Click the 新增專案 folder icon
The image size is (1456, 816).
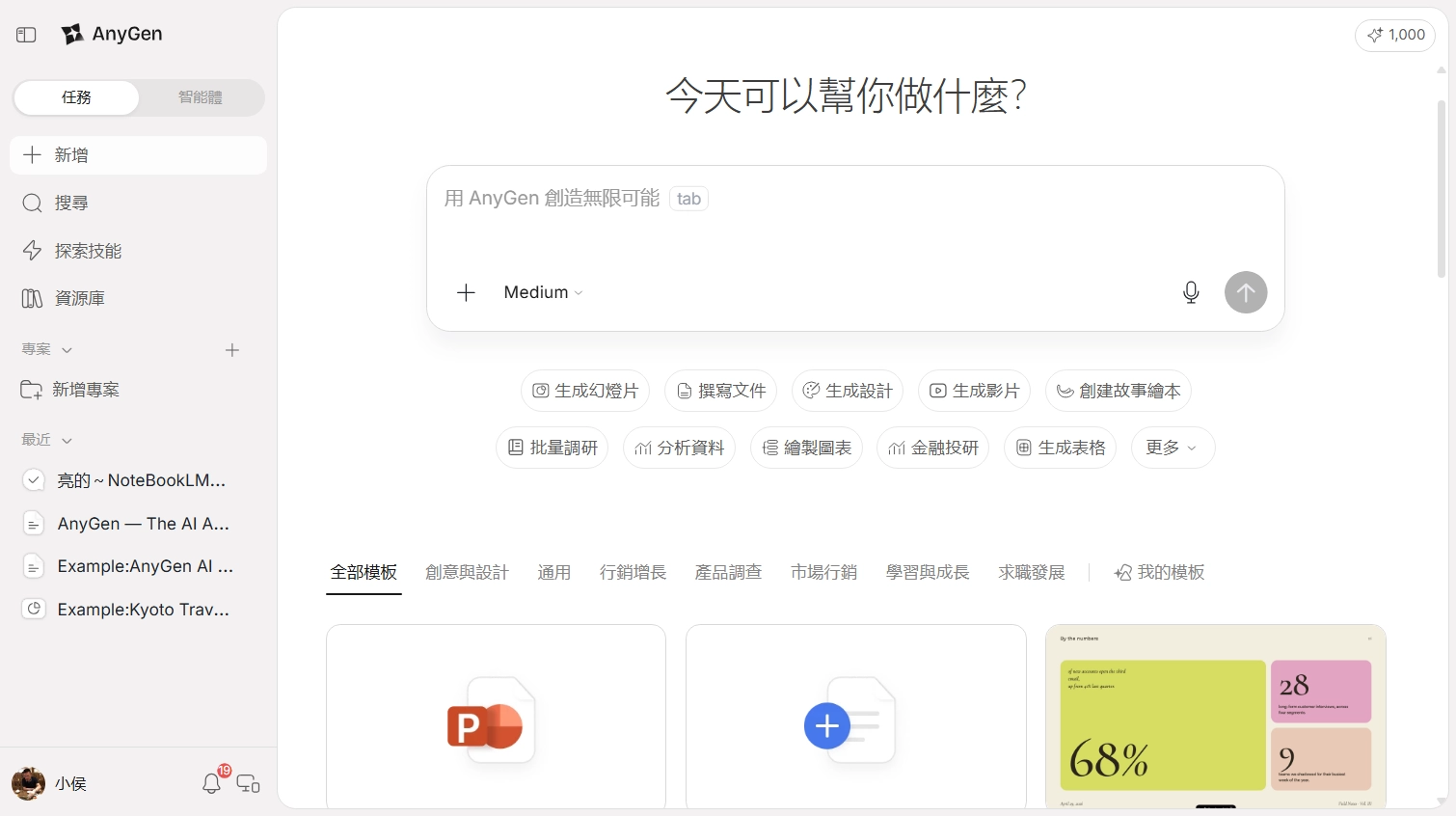31,390
